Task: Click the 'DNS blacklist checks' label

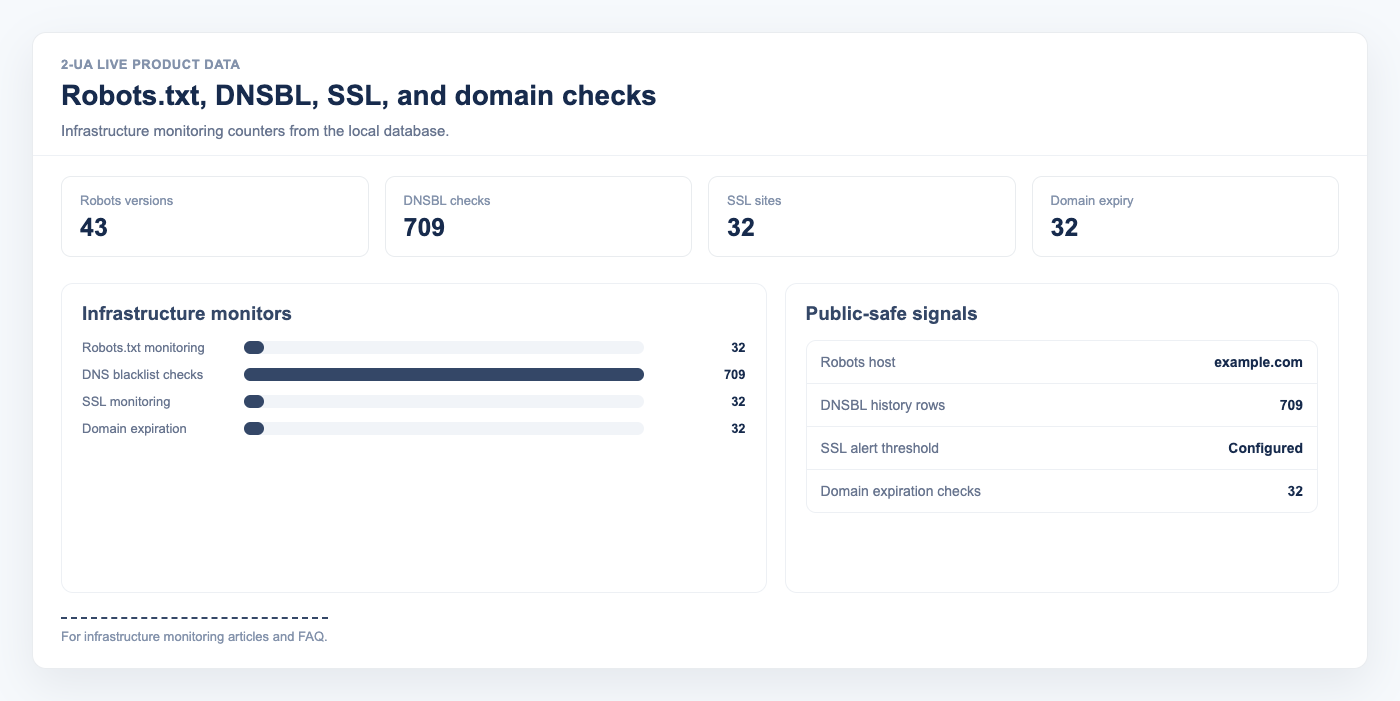Action: [142, 375]
